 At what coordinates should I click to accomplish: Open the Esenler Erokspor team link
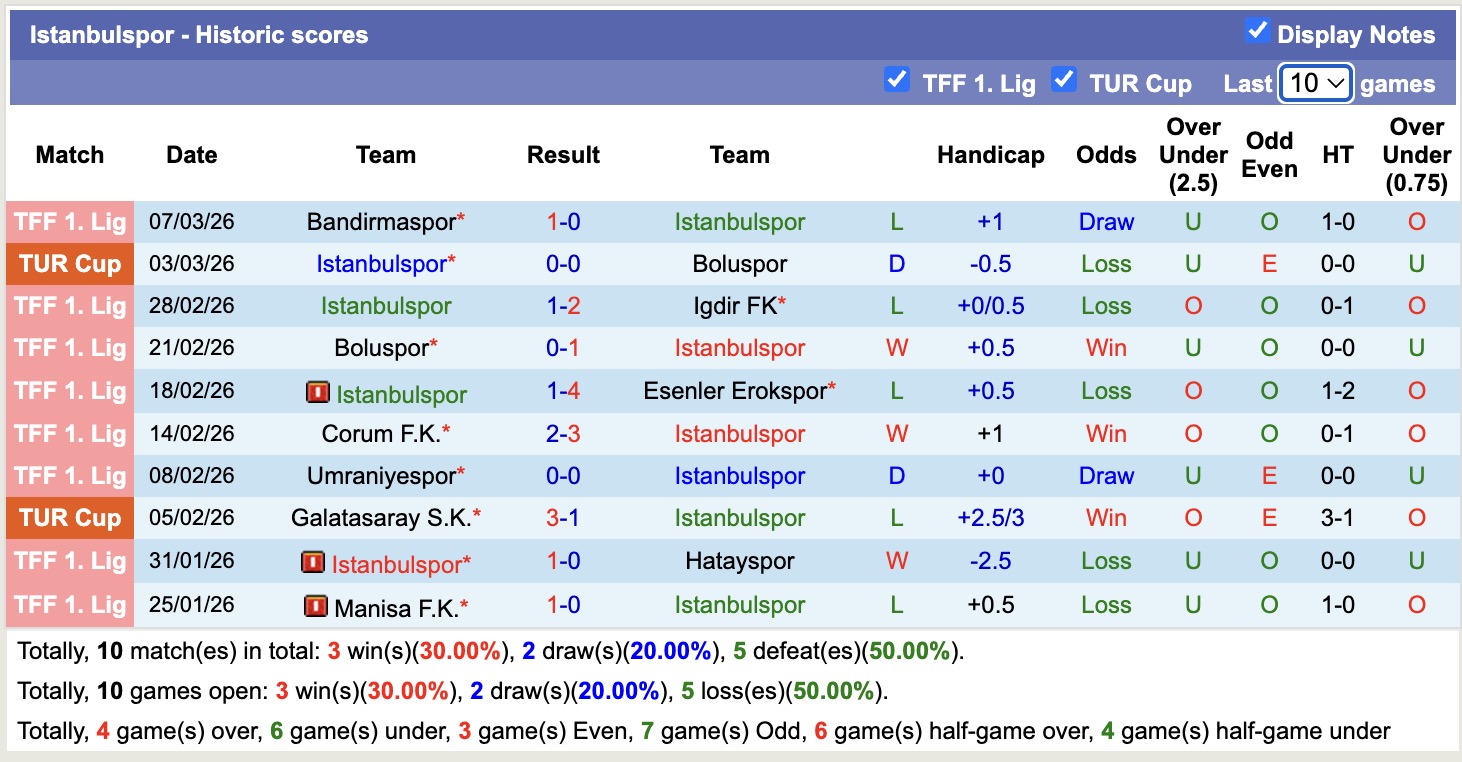tap(735, 391)
